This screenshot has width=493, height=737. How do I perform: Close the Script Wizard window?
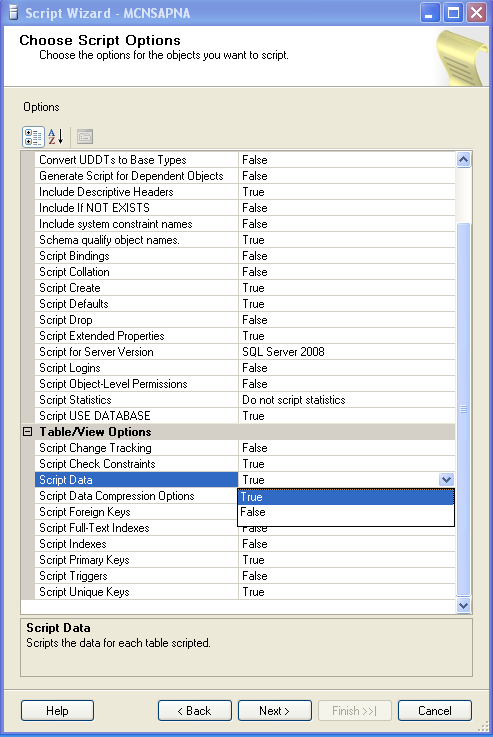(x=477, y=13)
